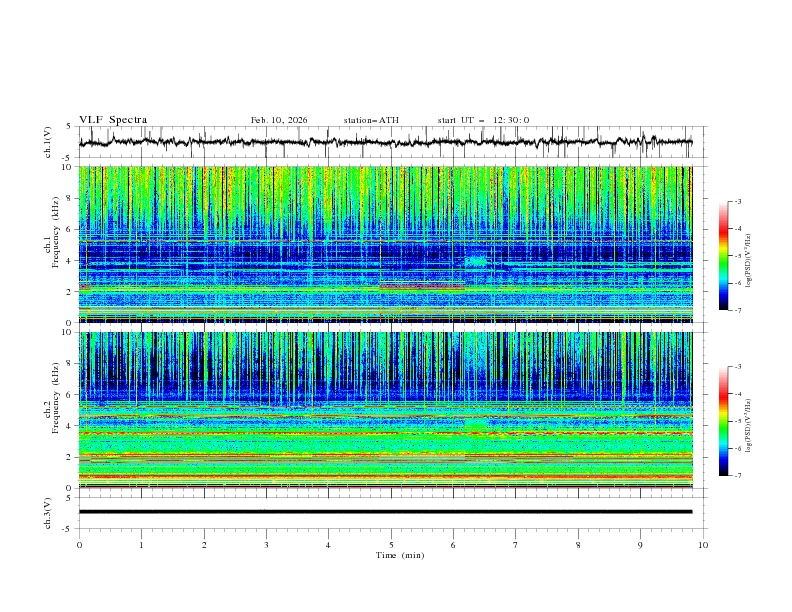Click the time axis tick label "1"
The image size is (792, 612).
141,545
